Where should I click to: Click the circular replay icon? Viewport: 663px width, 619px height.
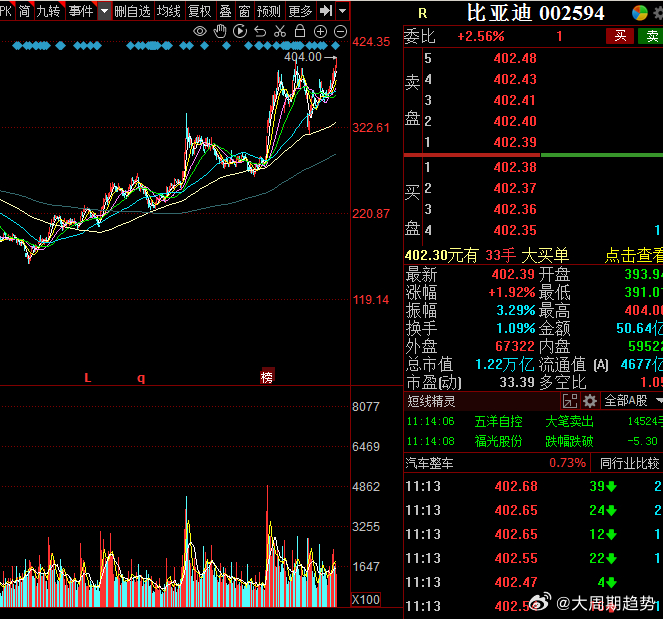pos(240,31)
